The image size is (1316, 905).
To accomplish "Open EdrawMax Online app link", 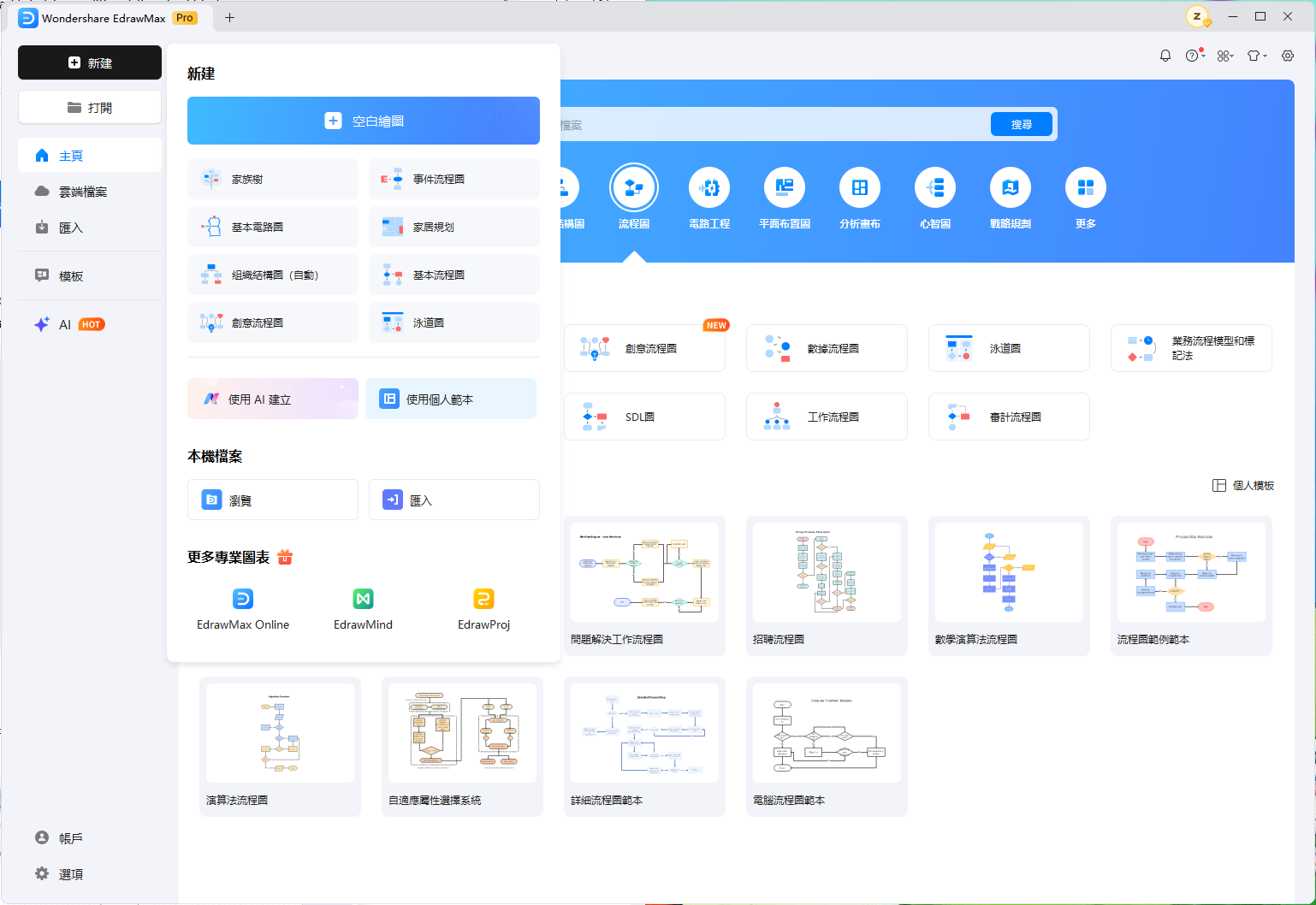I will (x=243, y=609).
